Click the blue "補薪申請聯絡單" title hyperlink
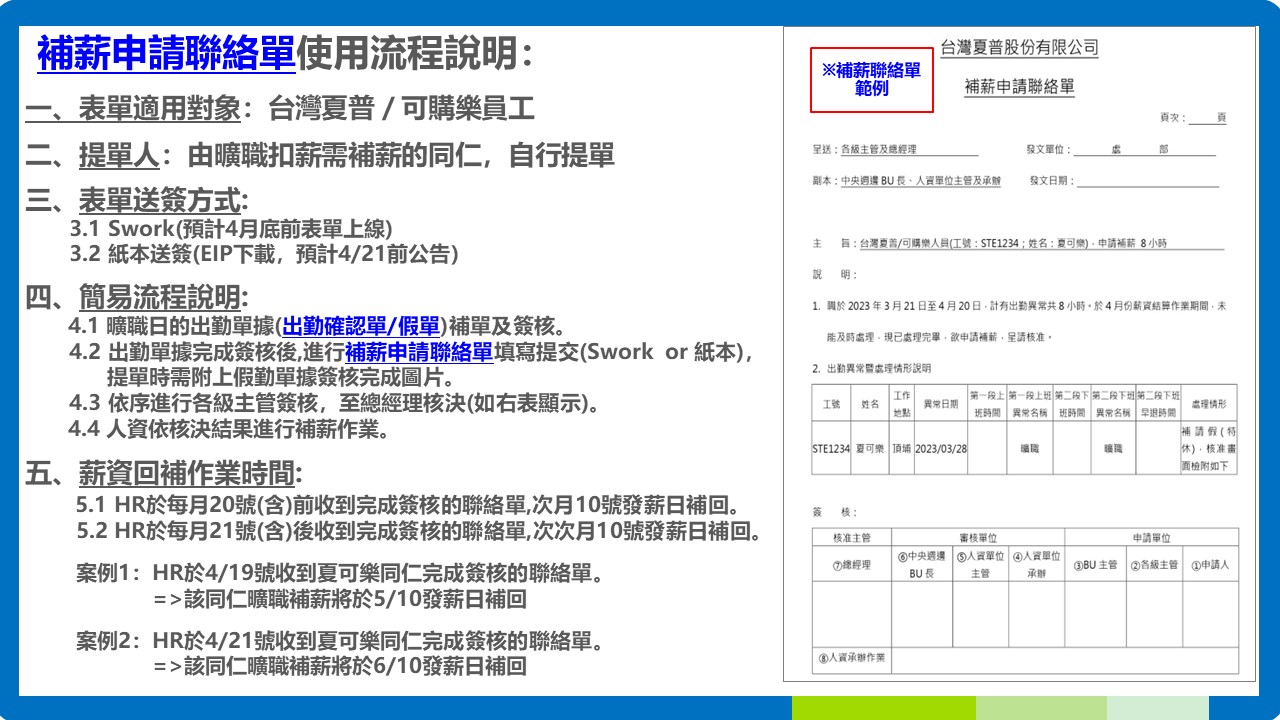This screenshot has height=720, width=1280. (166, 54)
